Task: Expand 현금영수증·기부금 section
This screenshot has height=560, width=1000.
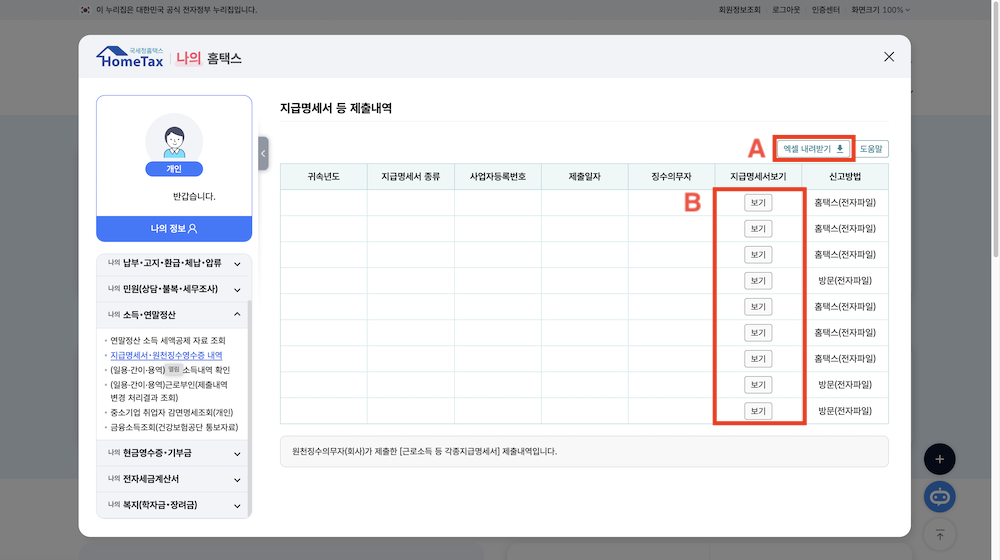Action: [174, 453]
